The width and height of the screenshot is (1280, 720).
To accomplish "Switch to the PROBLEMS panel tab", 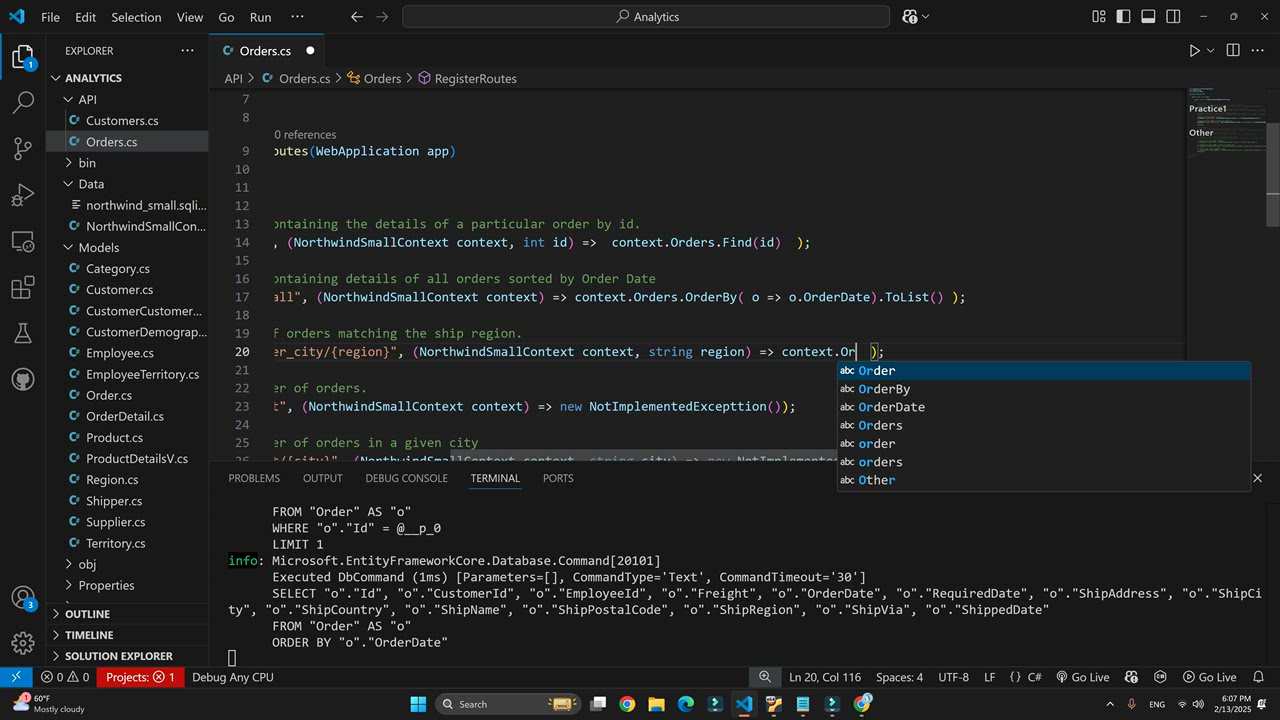I will point(254,478).
